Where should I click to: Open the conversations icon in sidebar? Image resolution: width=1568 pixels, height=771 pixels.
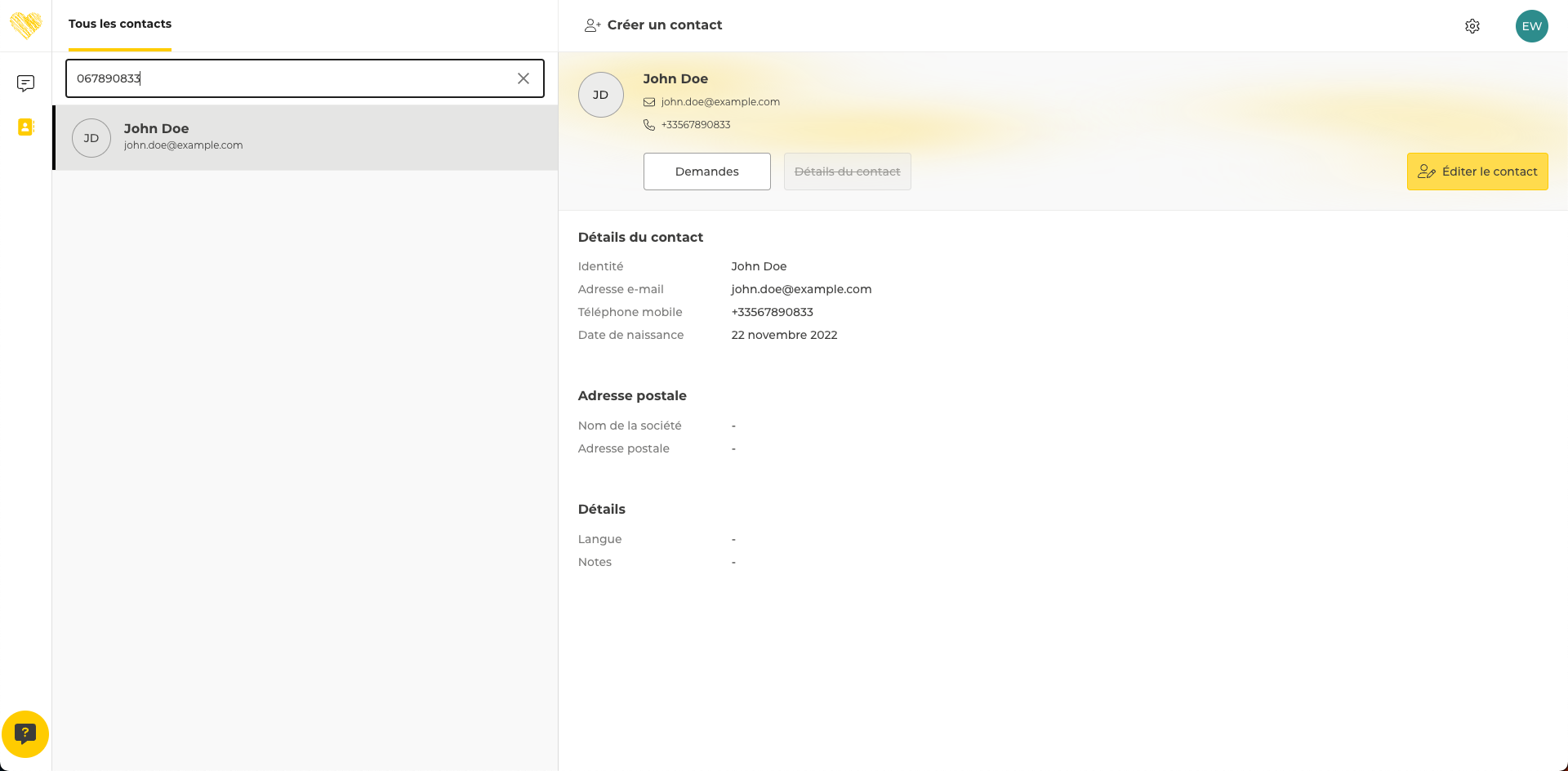pos(25,83)
